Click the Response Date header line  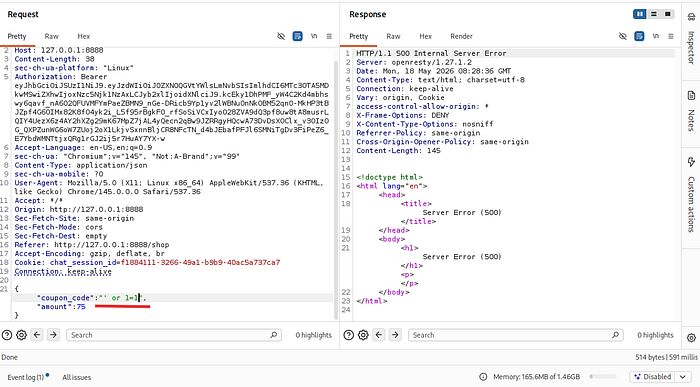(x=433, y=71)
